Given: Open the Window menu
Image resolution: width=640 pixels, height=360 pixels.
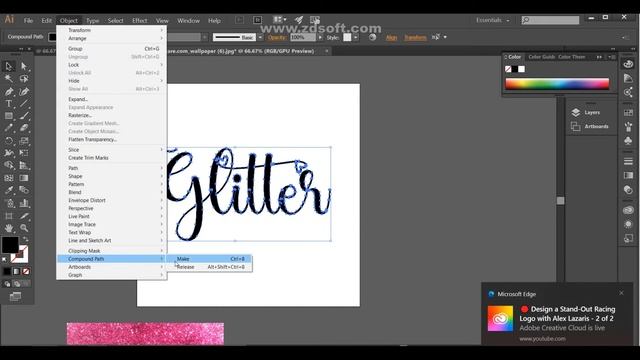Looking at the screenshot, I should [x=188, y=20].
